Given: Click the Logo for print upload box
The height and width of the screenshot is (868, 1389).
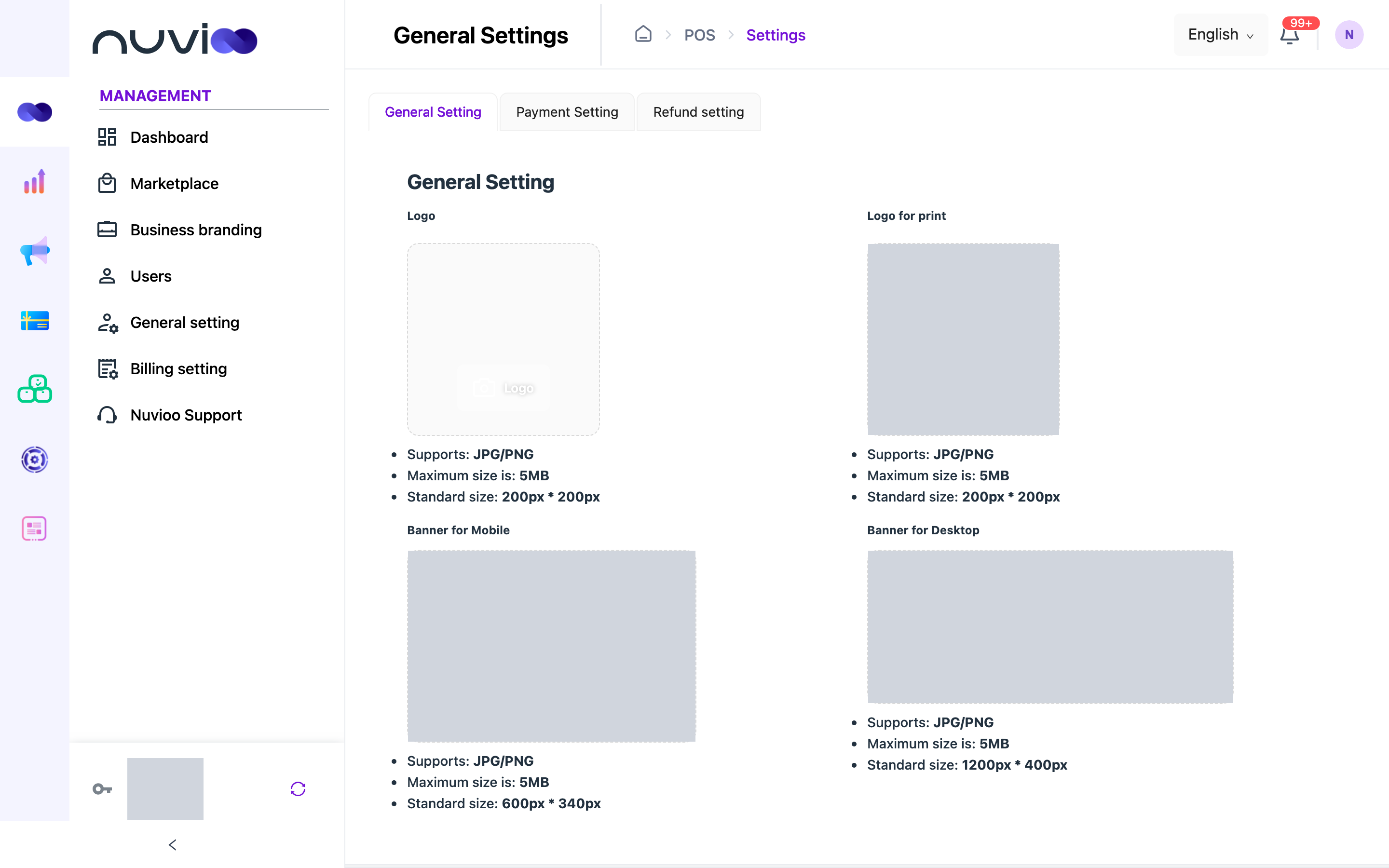Looking at the screenshot, I should tap(963, 339).
